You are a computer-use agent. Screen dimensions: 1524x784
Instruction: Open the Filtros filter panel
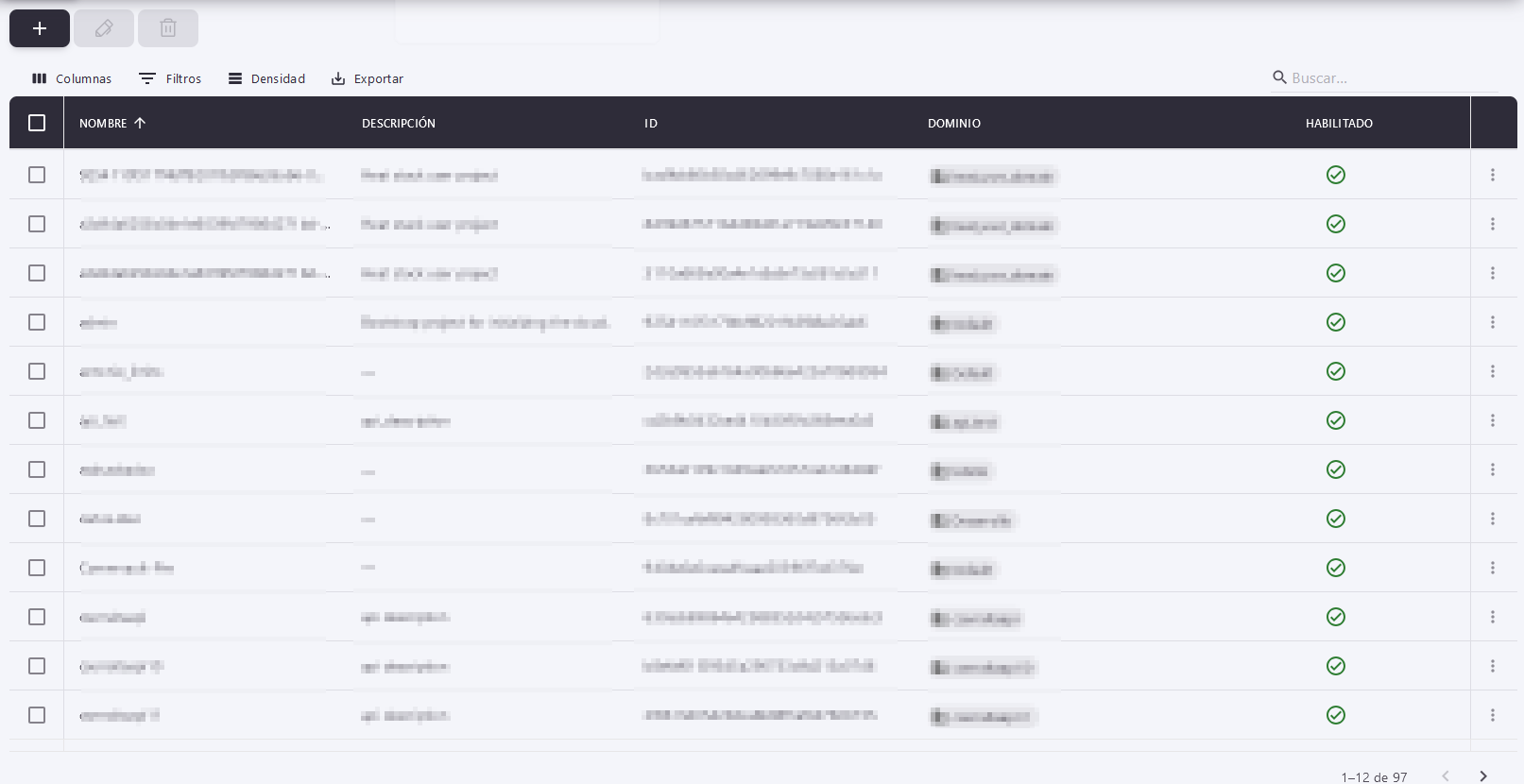[x=170, y=78]
